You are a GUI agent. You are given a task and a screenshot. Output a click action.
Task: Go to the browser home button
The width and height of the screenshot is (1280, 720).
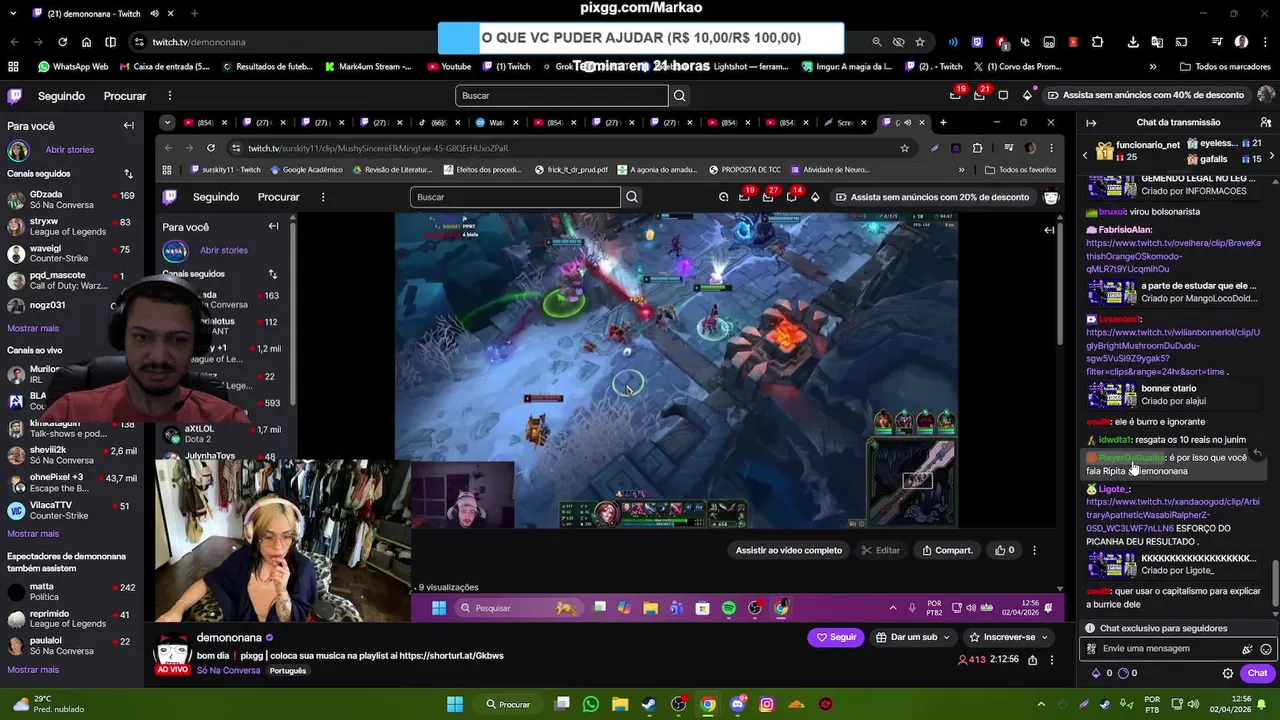(x=86, y=42)
